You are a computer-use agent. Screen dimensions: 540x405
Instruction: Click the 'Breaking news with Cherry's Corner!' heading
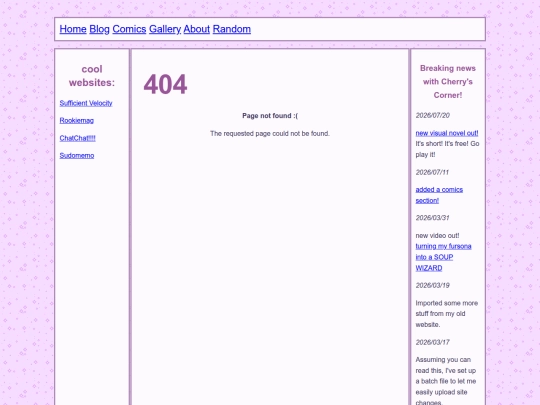(x=448, y=82)
